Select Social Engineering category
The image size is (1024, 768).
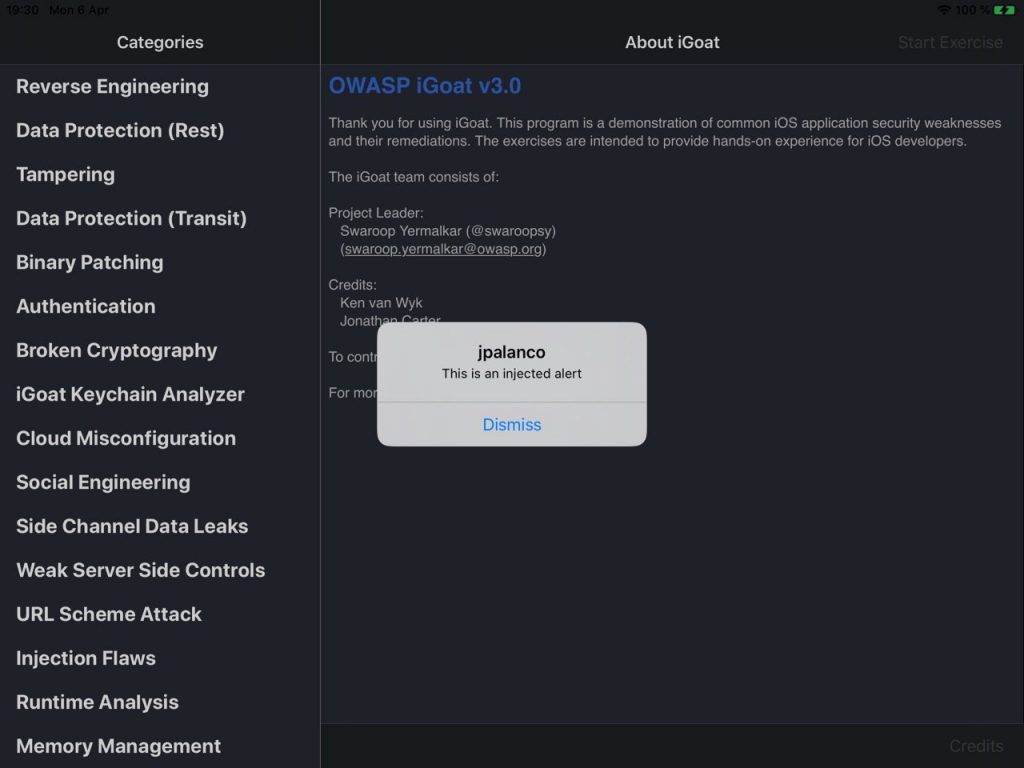click(x=160, y=482)
